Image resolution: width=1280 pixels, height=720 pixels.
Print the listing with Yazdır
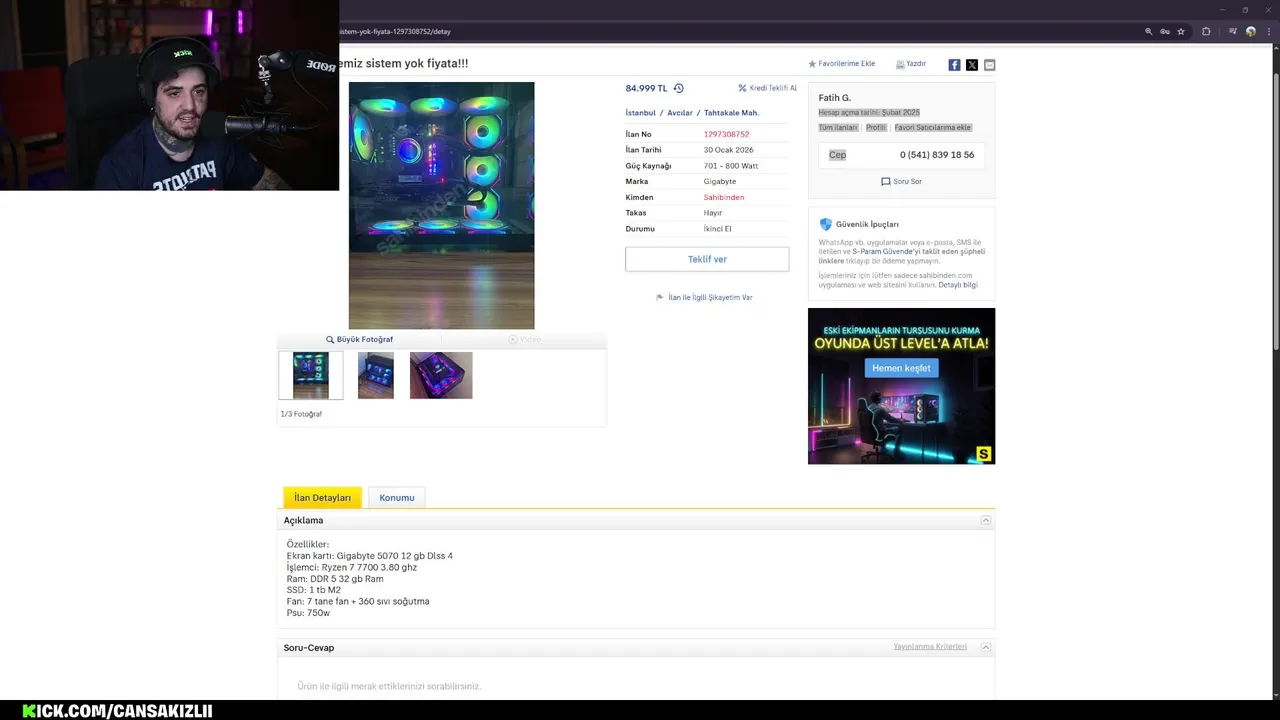click(910, 64)
